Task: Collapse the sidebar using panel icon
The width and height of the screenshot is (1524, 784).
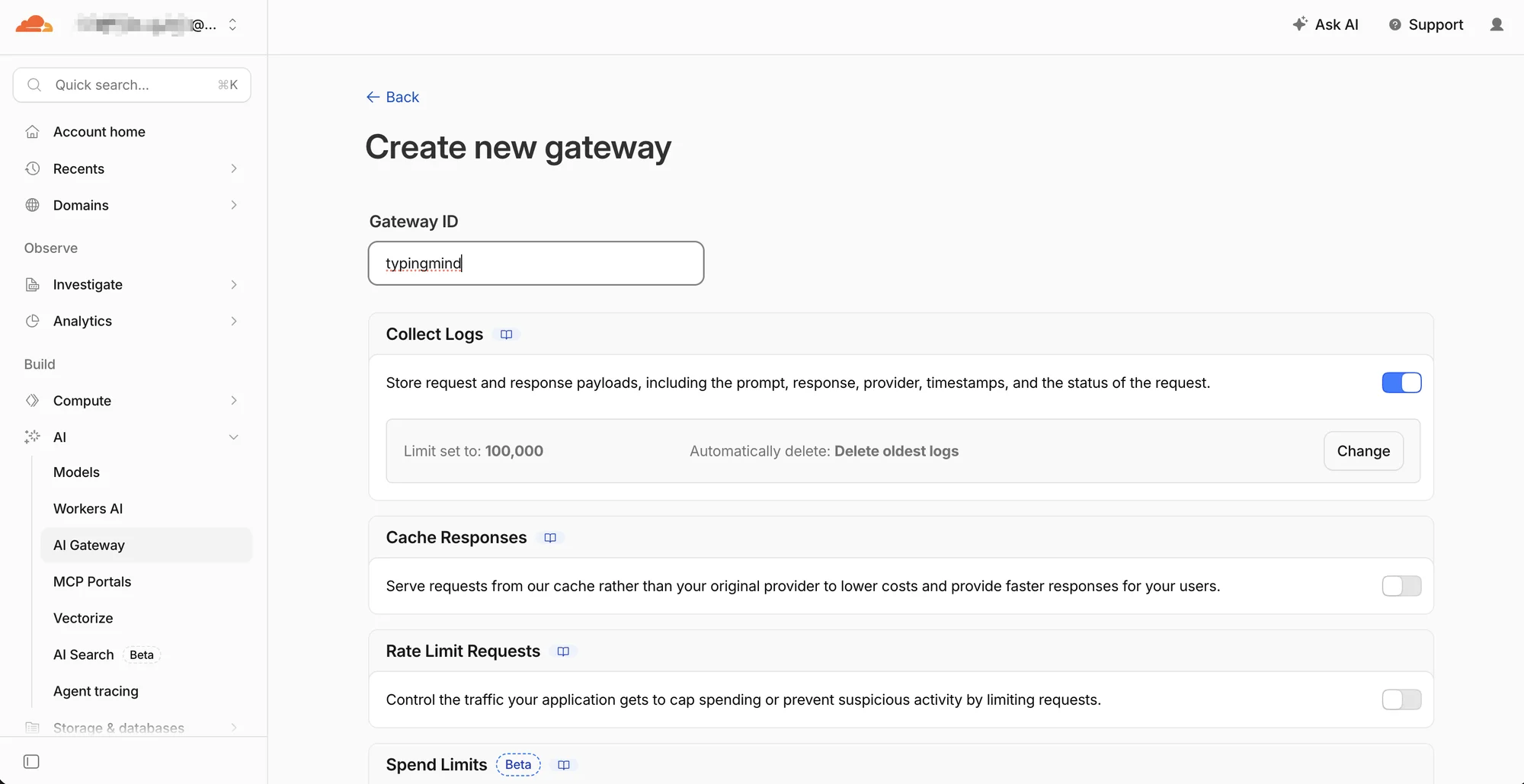Action: point(31,762)
